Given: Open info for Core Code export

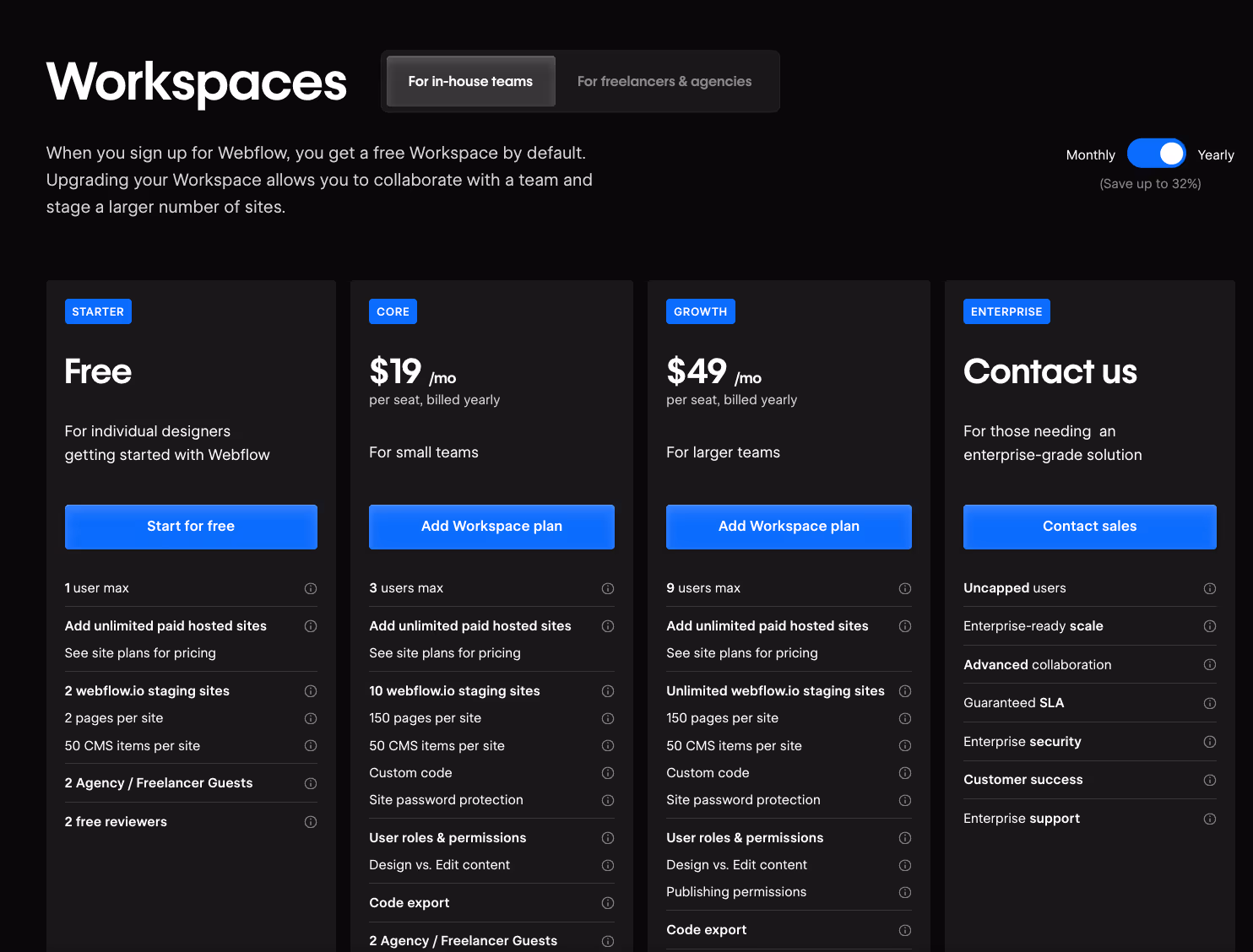Looking at the screenshot, I should click(608, 903).
